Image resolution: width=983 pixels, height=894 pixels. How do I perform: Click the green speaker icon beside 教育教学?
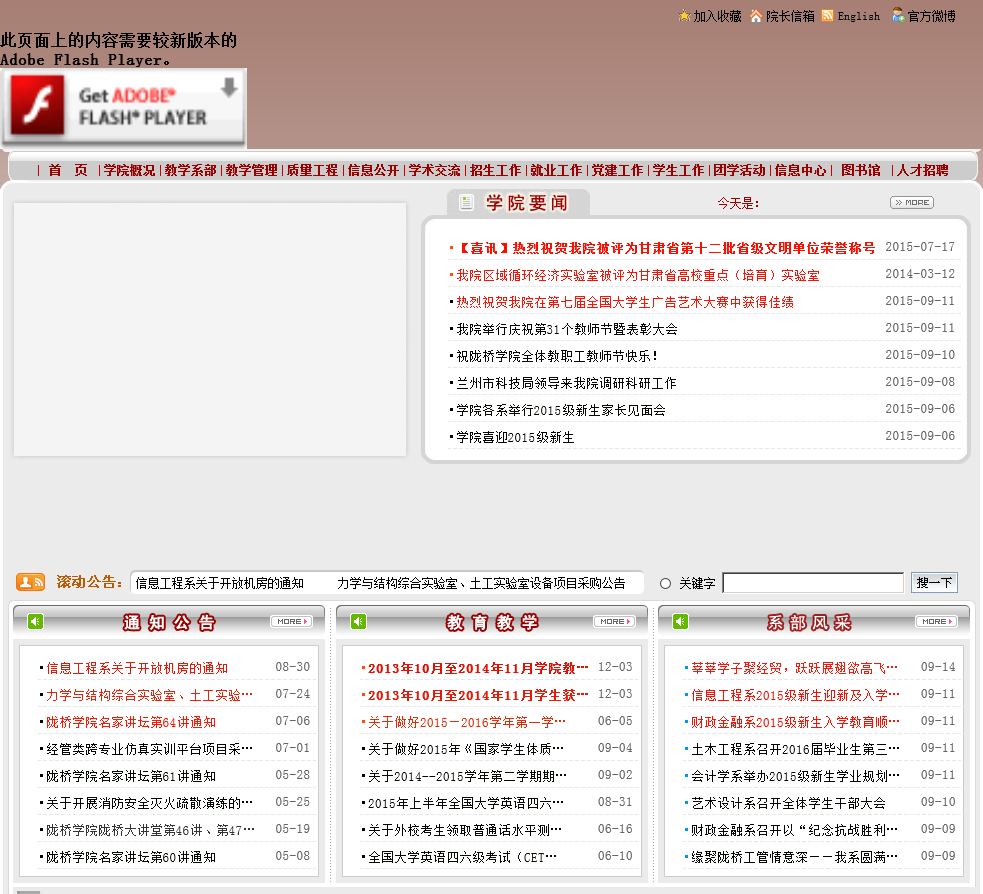tap(358, 621)
